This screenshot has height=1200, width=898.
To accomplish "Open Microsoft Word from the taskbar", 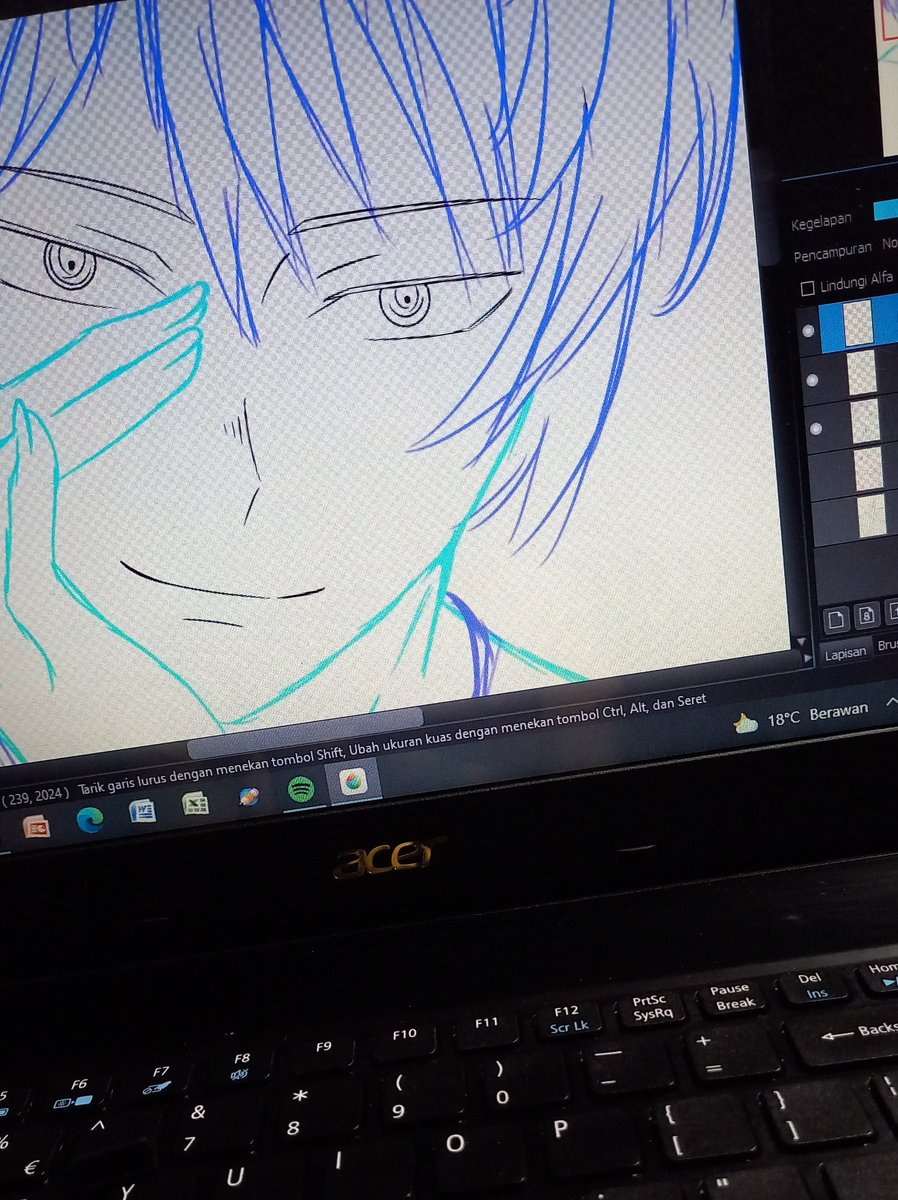I will (x=142, y=811).
